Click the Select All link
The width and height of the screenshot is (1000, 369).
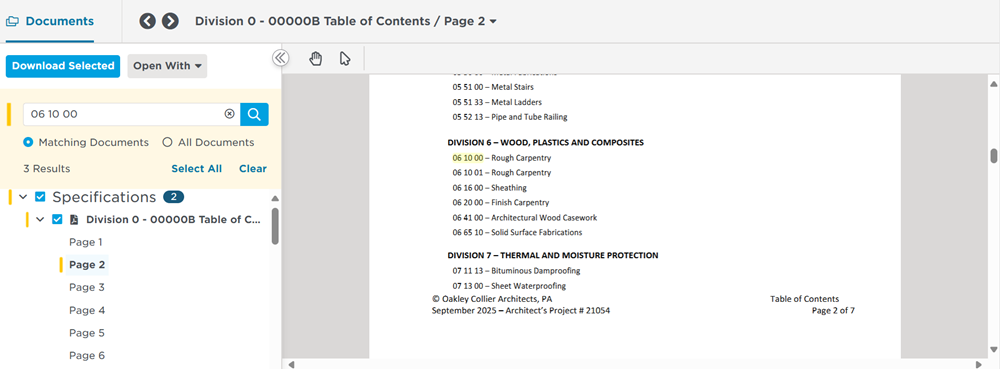pyautogui.click(x=196, y=169)
